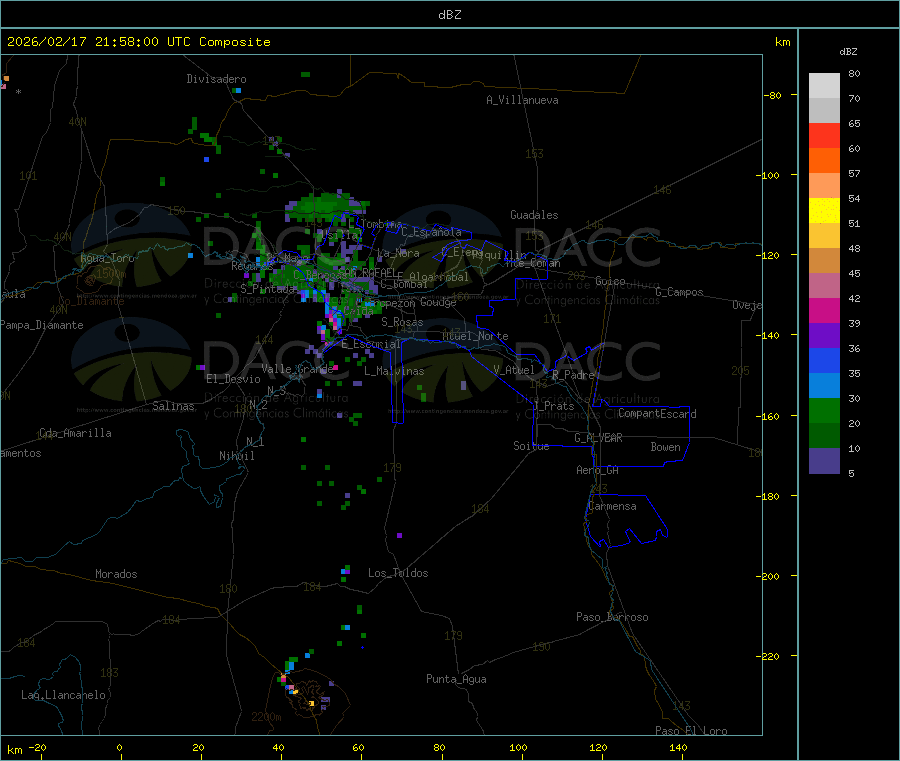Click the timestamp 2026/02/17 21:58:00 UTC Composite
Screen dimensions: 900x761
click(138, 42)
